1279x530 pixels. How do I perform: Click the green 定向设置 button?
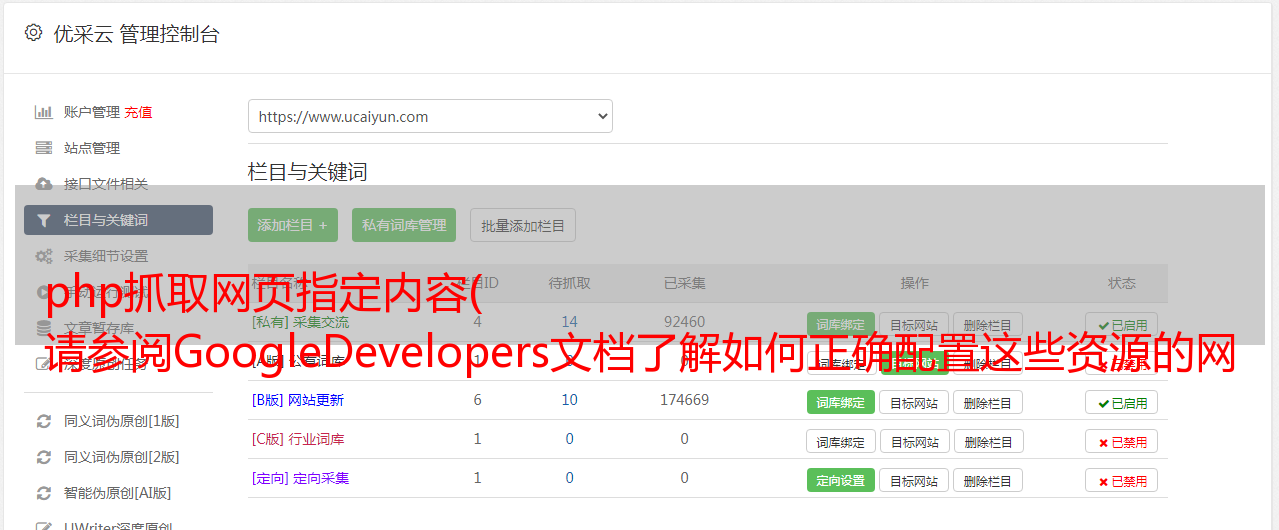[841, 480]
